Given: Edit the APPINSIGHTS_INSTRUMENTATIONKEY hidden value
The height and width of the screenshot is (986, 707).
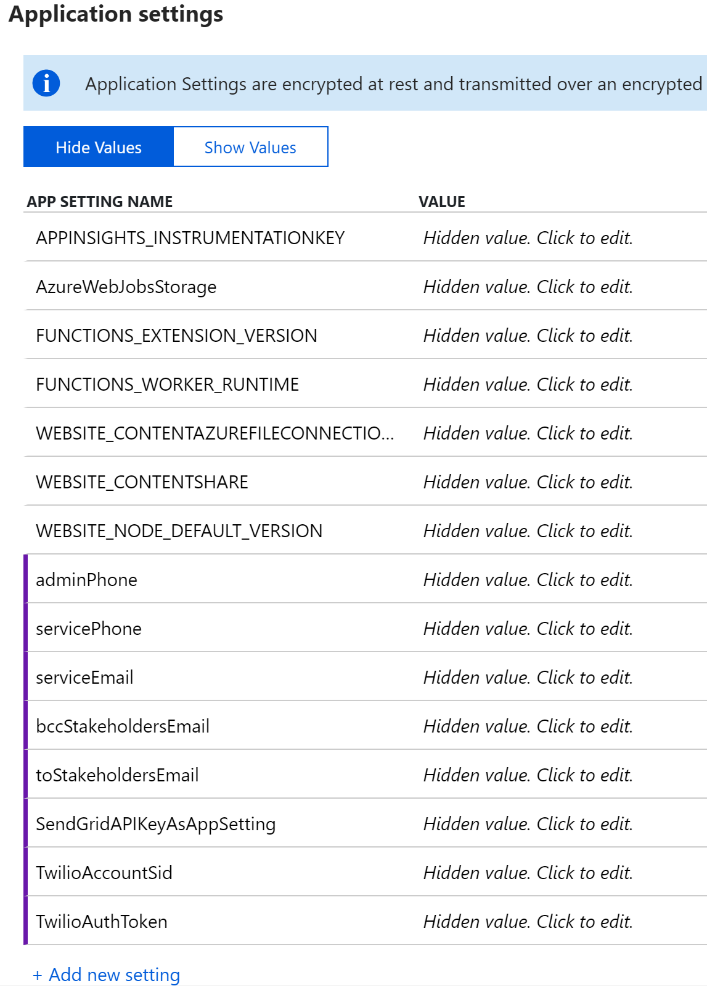Looking at the screenshot, I should pyautogui.click(x=528, y=238).
